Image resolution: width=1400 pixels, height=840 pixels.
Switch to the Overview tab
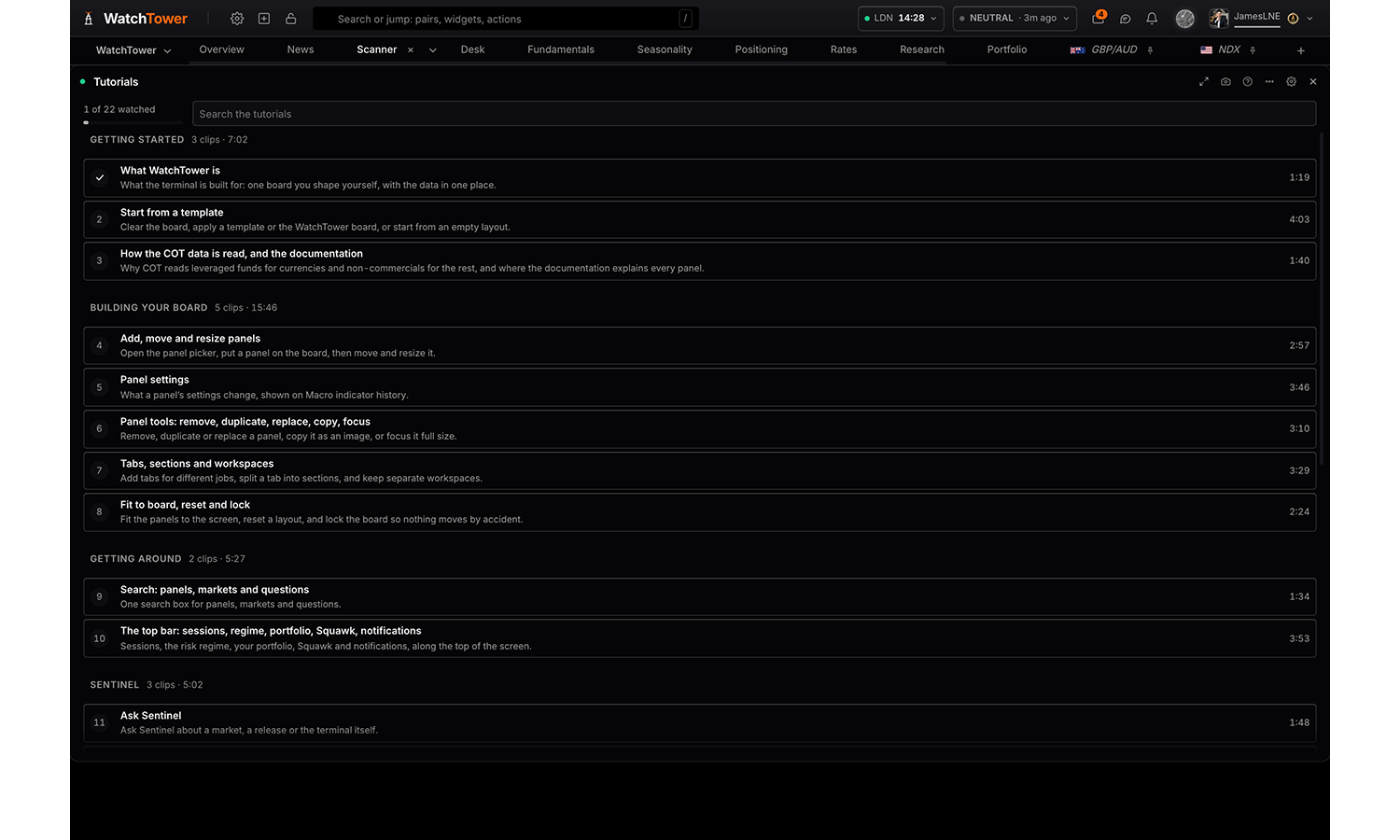point(222,49)
